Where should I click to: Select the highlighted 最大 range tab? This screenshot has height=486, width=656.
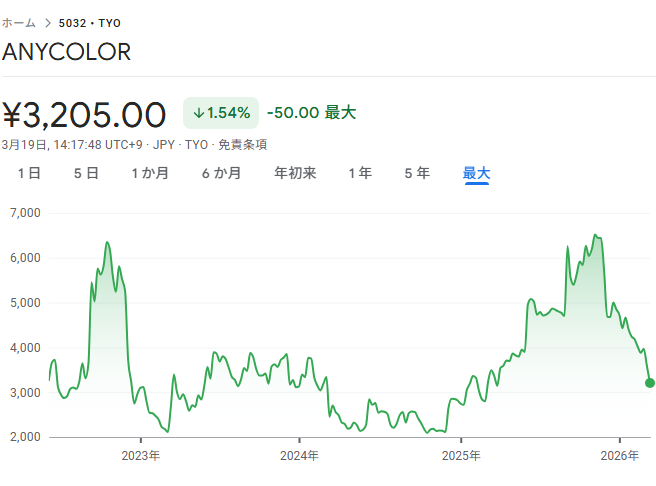coord(476,173)
